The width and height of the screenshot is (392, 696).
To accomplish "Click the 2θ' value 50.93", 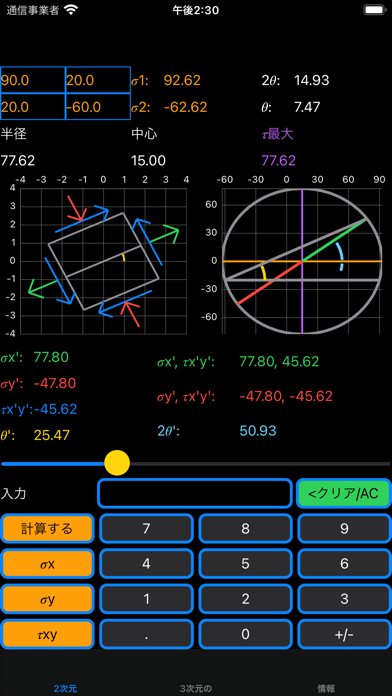I will (x=258, y=431).
